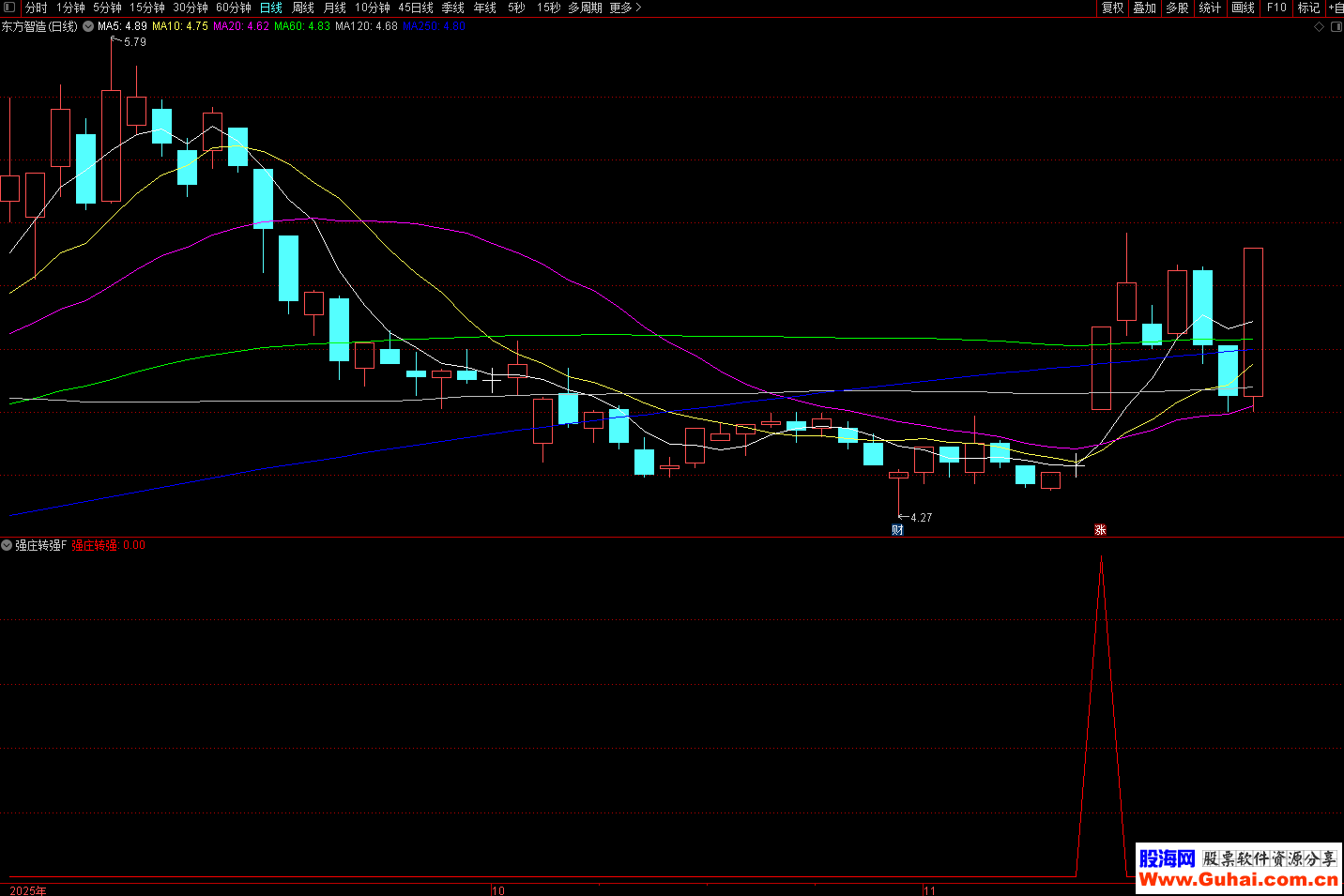Toggle the right side panel icon
This screenshot has width=1344, height=896.
pos(1336,27)
